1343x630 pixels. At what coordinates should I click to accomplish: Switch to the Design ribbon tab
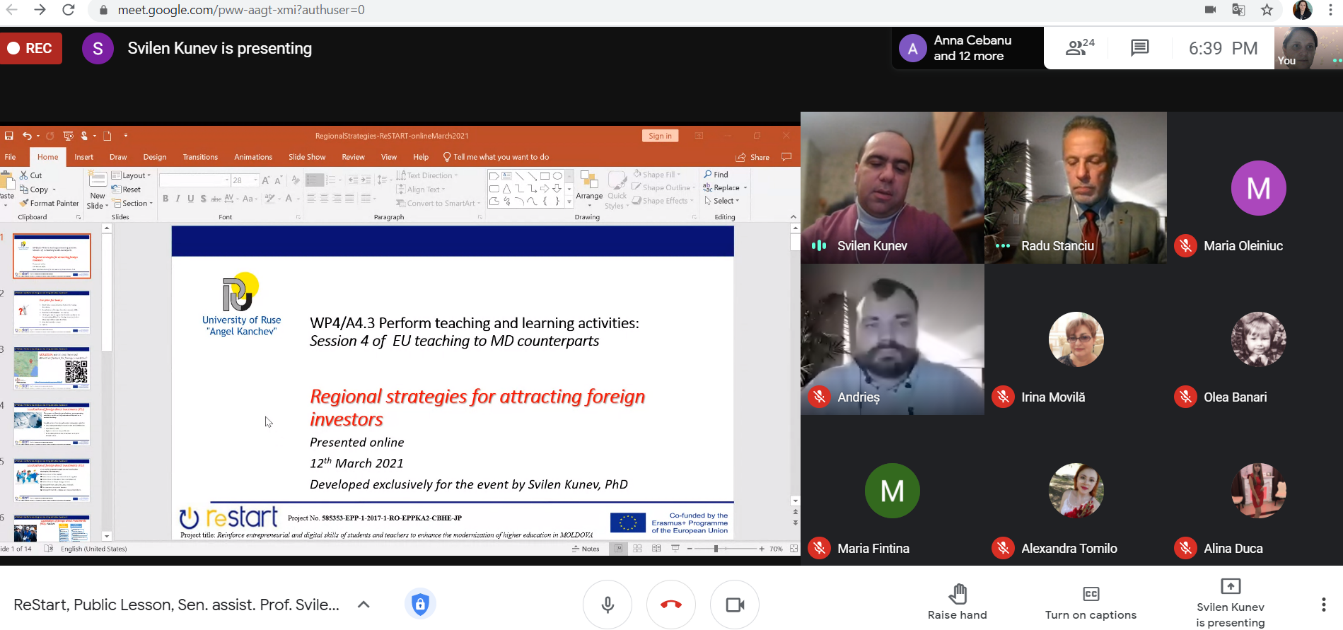(154, 157)
